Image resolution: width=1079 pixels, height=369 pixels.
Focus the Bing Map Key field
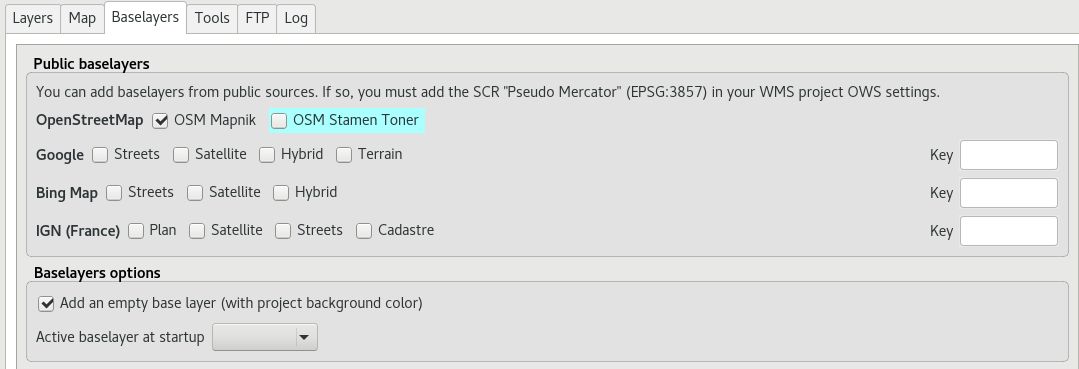(x=1009, y=193)
